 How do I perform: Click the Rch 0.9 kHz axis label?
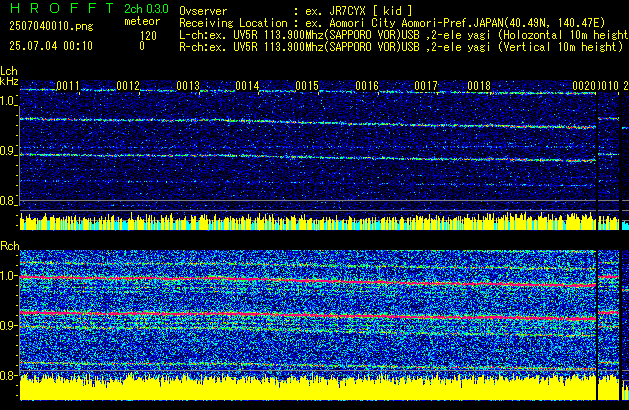(x=8, y=325)
